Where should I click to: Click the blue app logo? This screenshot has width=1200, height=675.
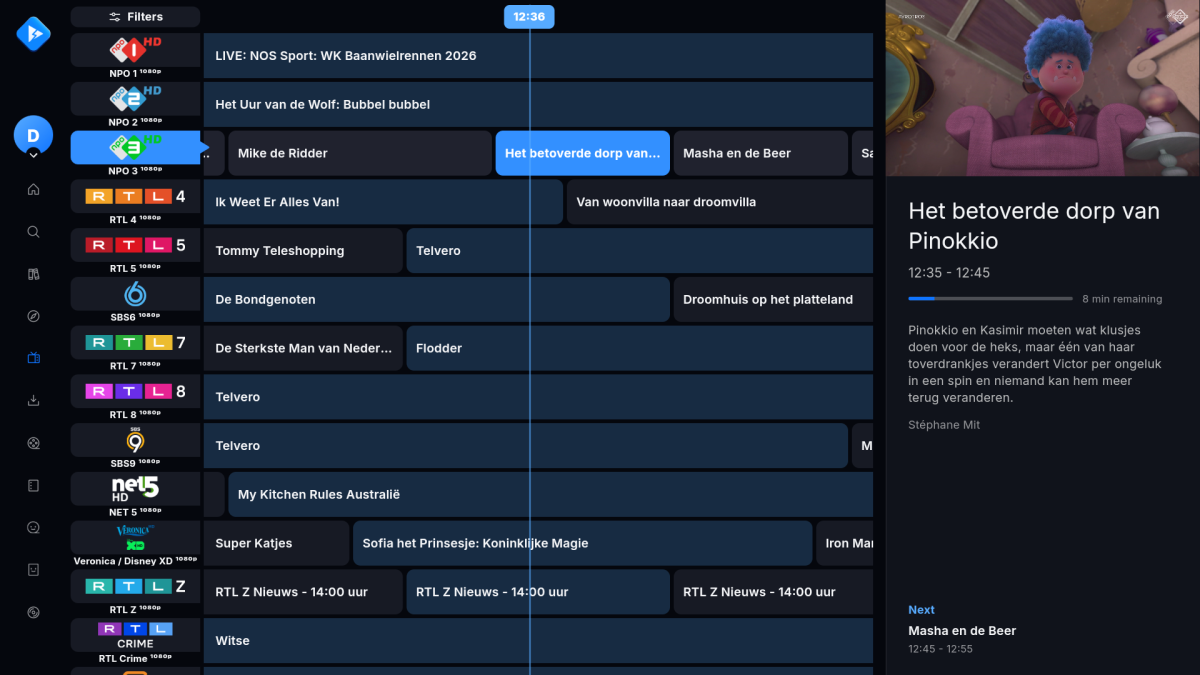[33, 35]
